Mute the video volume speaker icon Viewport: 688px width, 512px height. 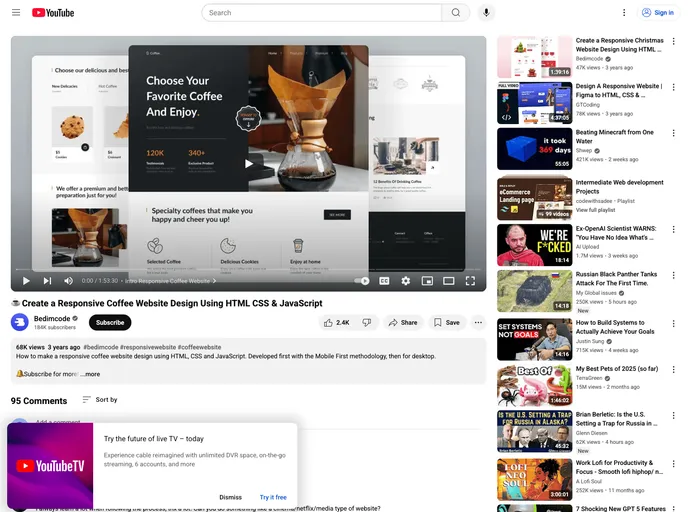(x=68, y=281)
